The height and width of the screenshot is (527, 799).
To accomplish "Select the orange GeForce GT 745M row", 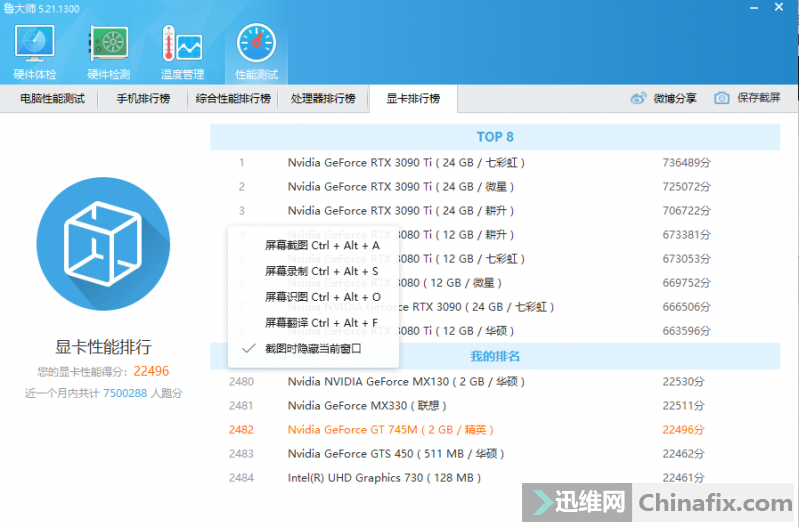I will pyautogui.click(x=391, y=430).
